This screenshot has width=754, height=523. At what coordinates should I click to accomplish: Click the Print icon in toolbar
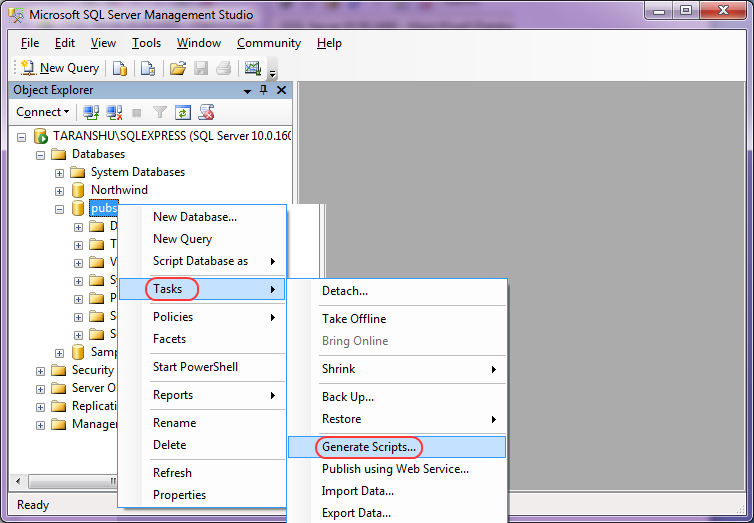coord(224,68)
